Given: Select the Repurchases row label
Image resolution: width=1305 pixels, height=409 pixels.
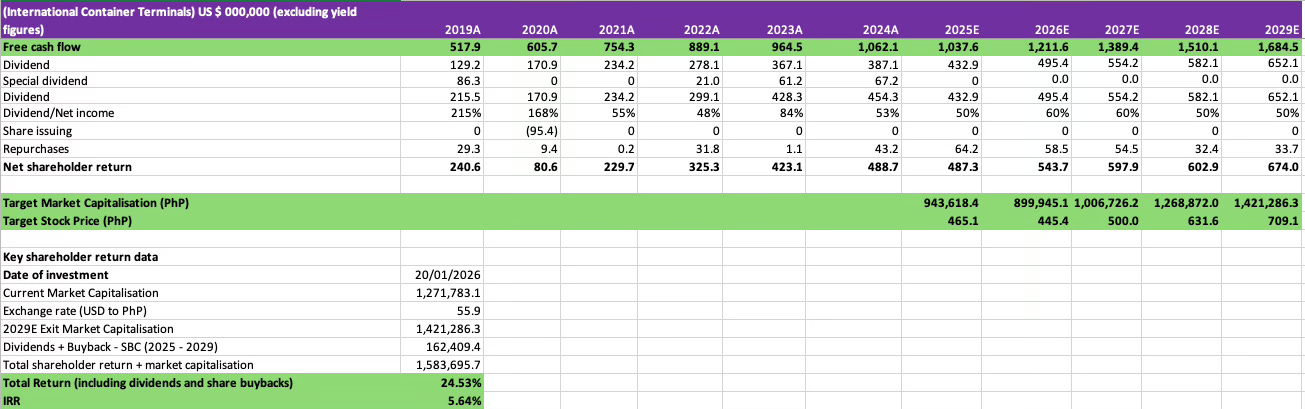Looking at the screenshot, I should pos(36,148).
